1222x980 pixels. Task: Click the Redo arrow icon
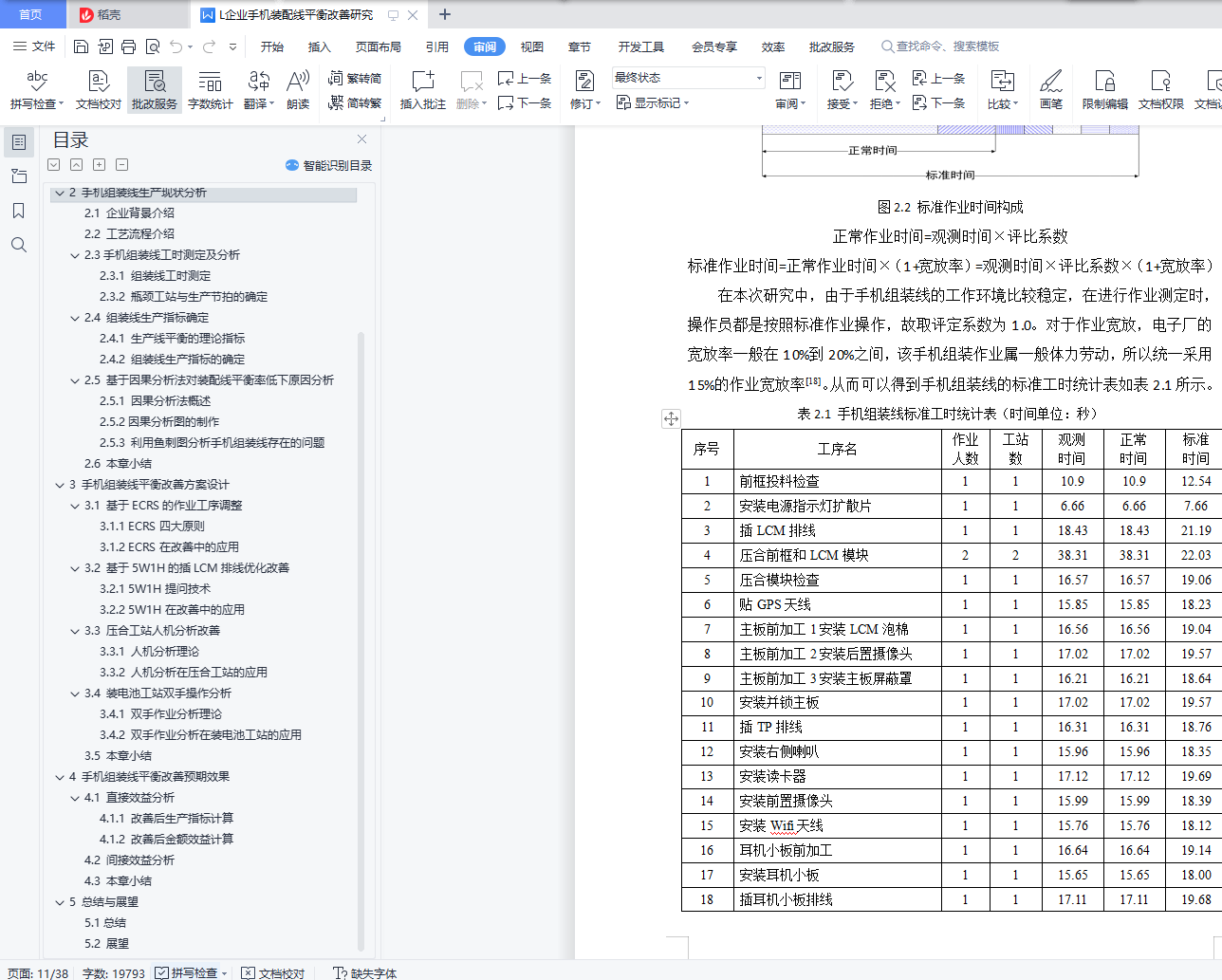pos(209,46)
